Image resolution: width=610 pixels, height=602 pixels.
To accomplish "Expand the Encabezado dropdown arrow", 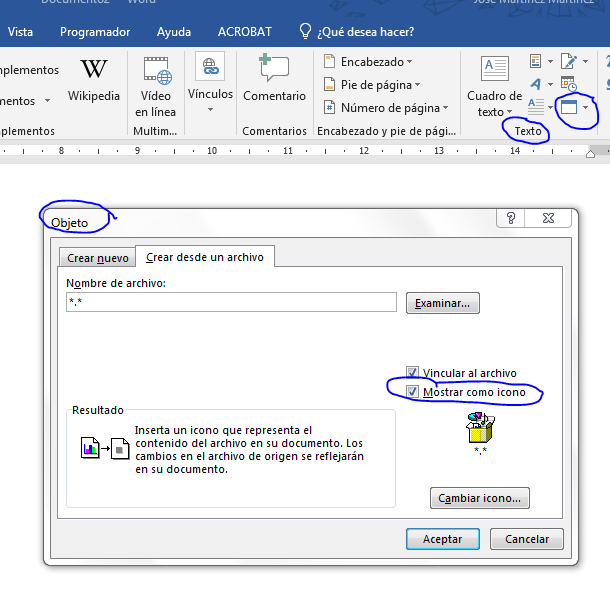I will click(x=410, y=61).
